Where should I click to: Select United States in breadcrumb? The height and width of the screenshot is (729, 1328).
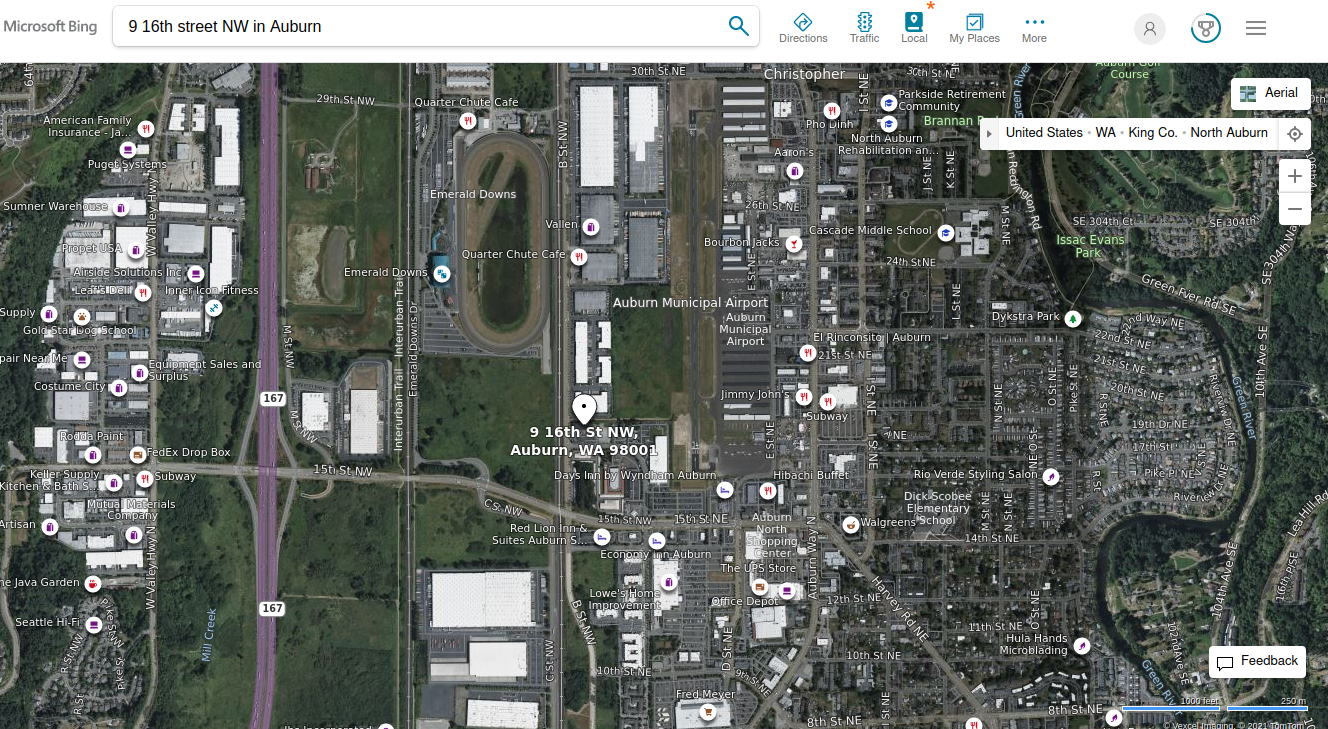1044,132
